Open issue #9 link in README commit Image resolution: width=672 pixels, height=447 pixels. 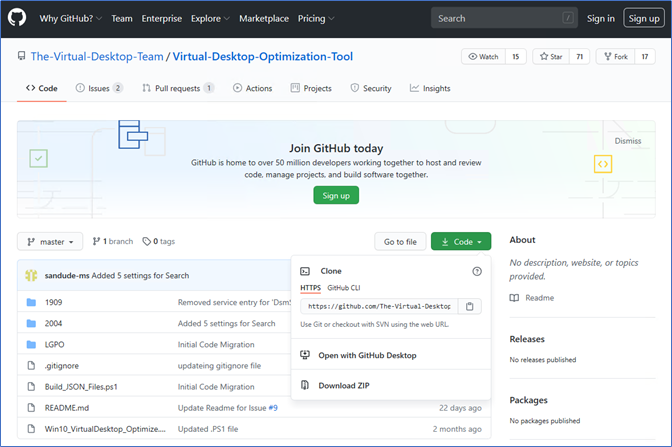pos(273,408)
